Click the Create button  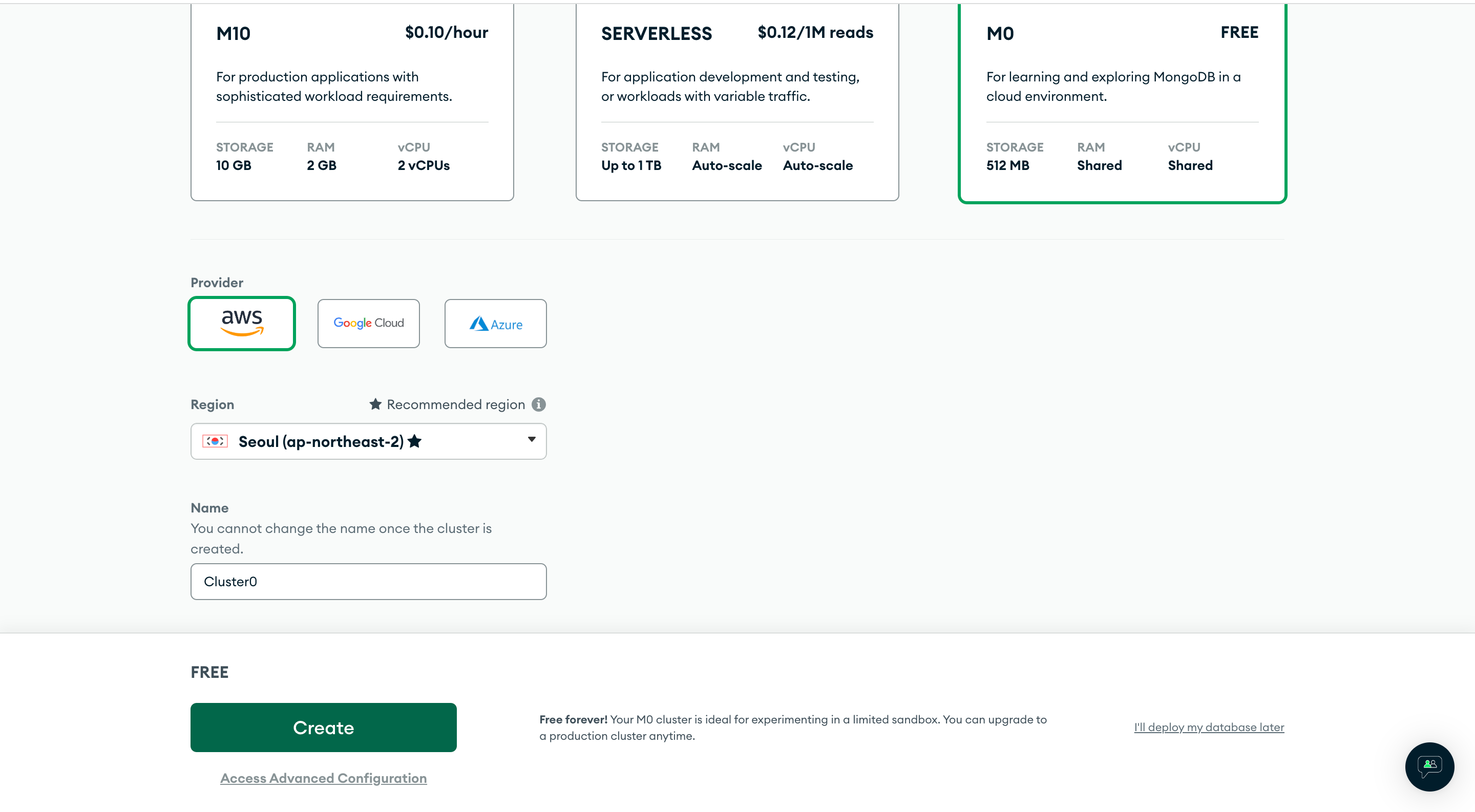click(x=323, y=728)
